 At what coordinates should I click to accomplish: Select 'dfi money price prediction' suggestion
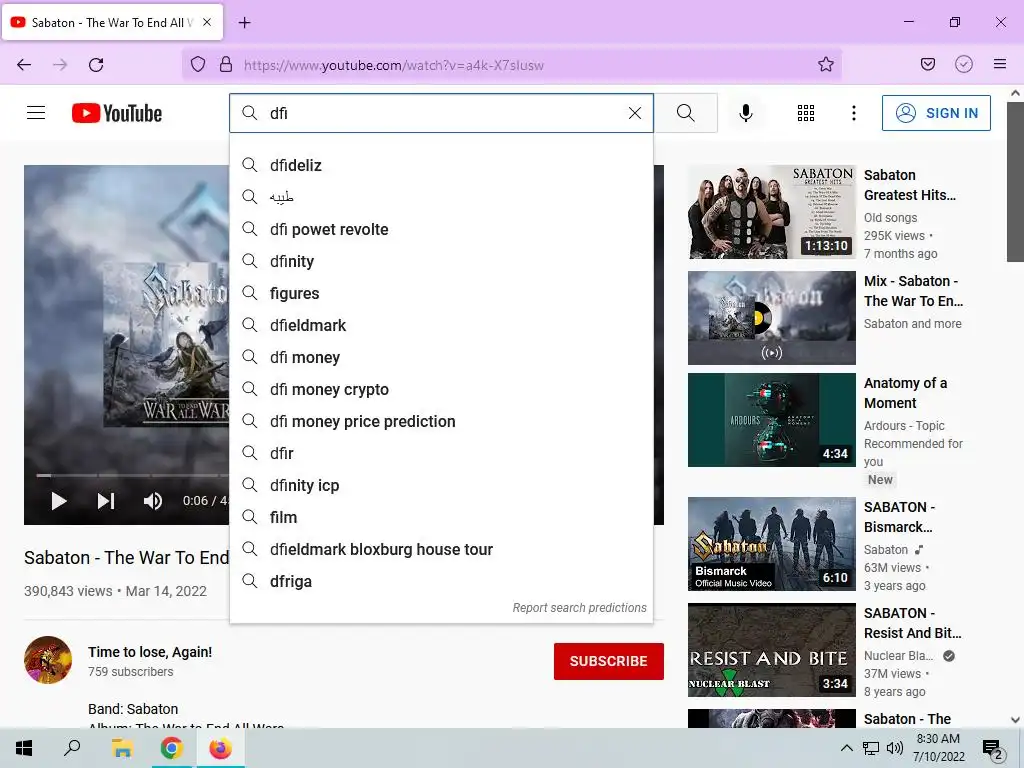point(441,421)
